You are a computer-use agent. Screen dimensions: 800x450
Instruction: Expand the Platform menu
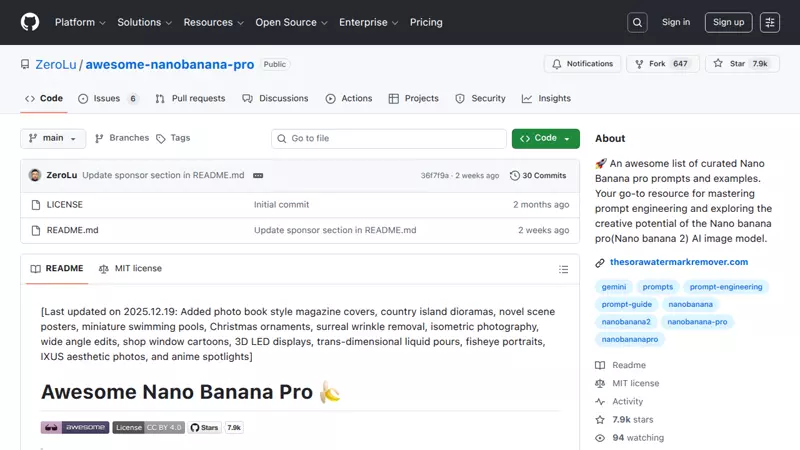(80, 22)
